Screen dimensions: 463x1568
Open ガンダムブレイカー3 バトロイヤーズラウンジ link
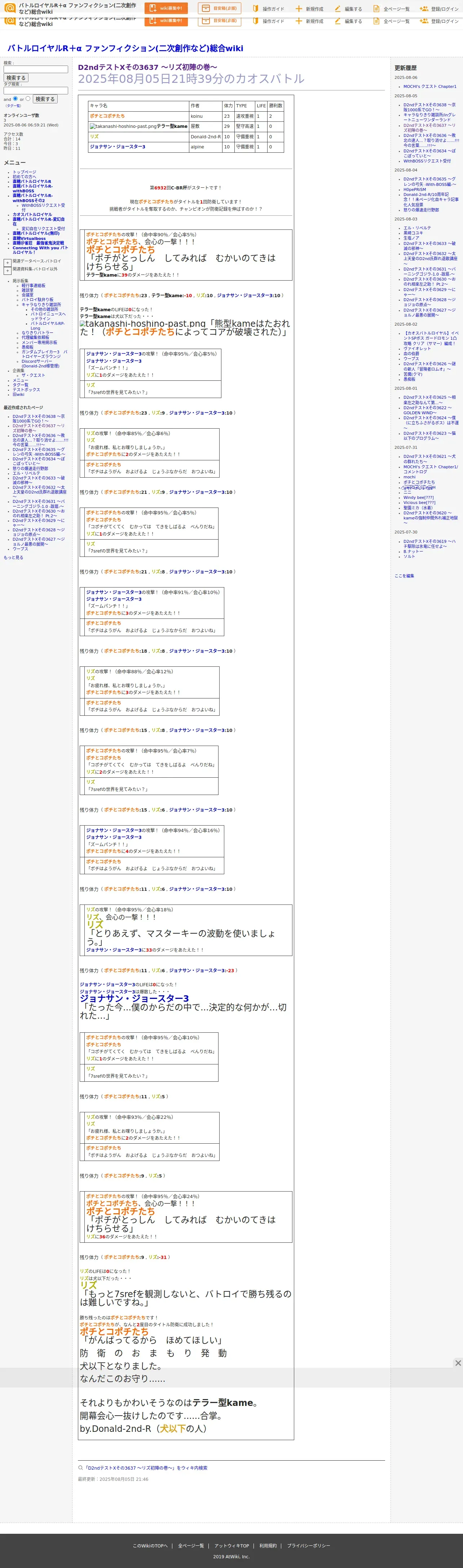[x=44, y=354]
